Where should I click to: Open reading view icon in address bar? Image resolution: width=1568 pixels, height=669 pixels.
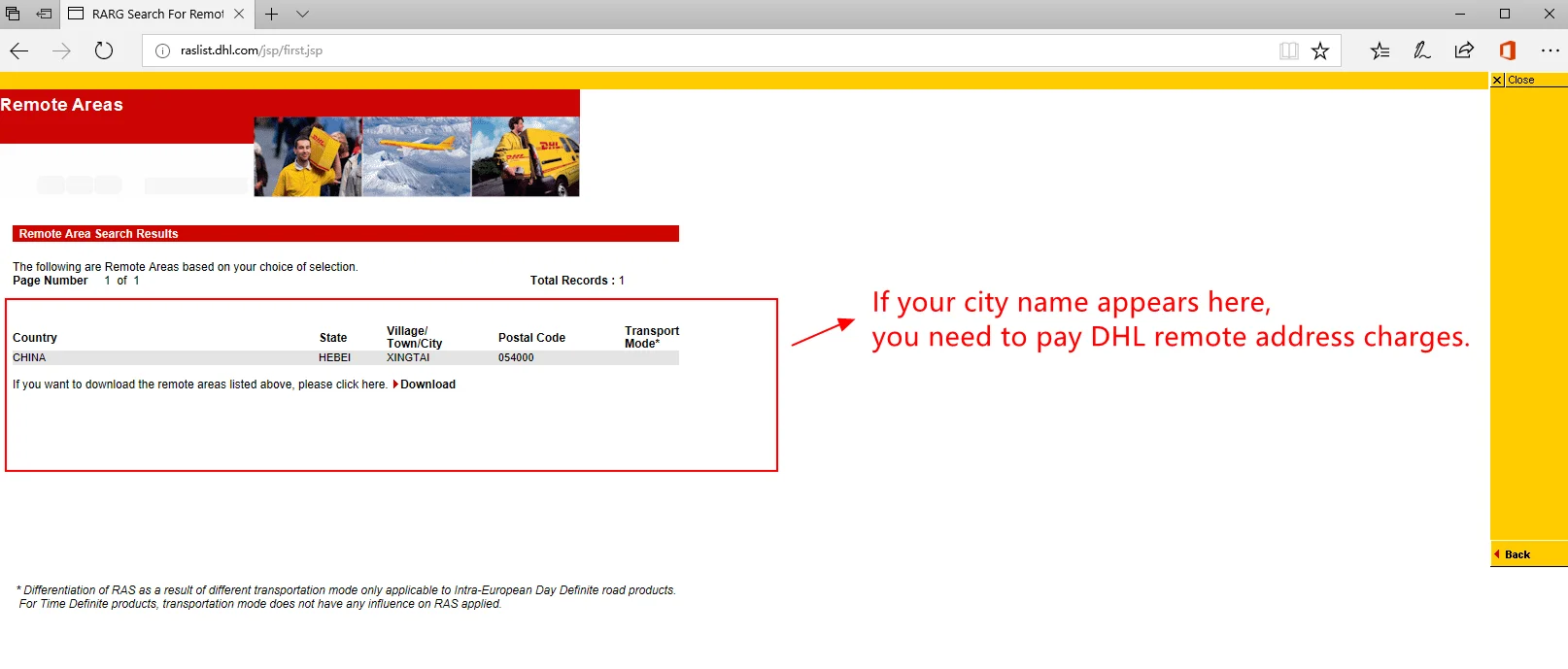pyautogui.click(x=1289, y=50)
